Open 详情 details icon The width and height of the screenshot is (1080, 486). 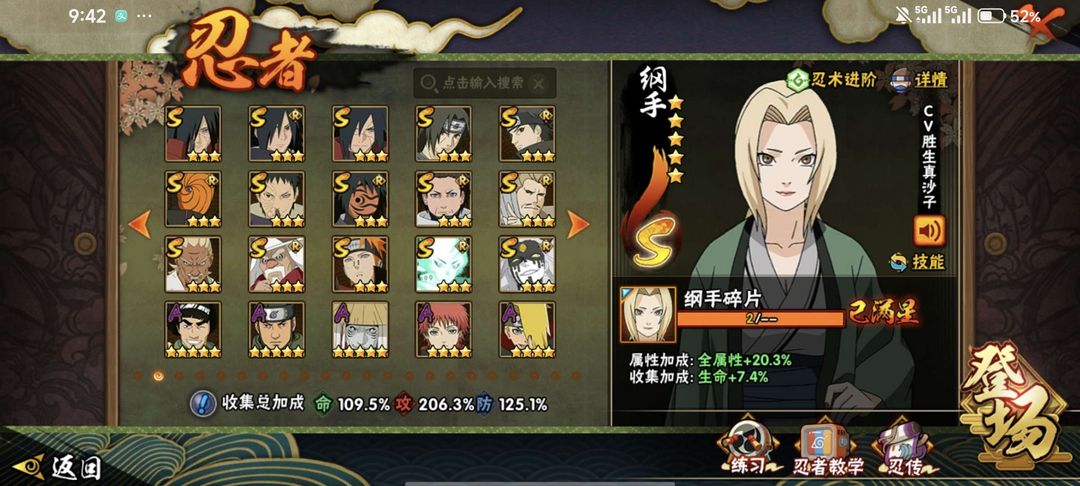point(902,79)
